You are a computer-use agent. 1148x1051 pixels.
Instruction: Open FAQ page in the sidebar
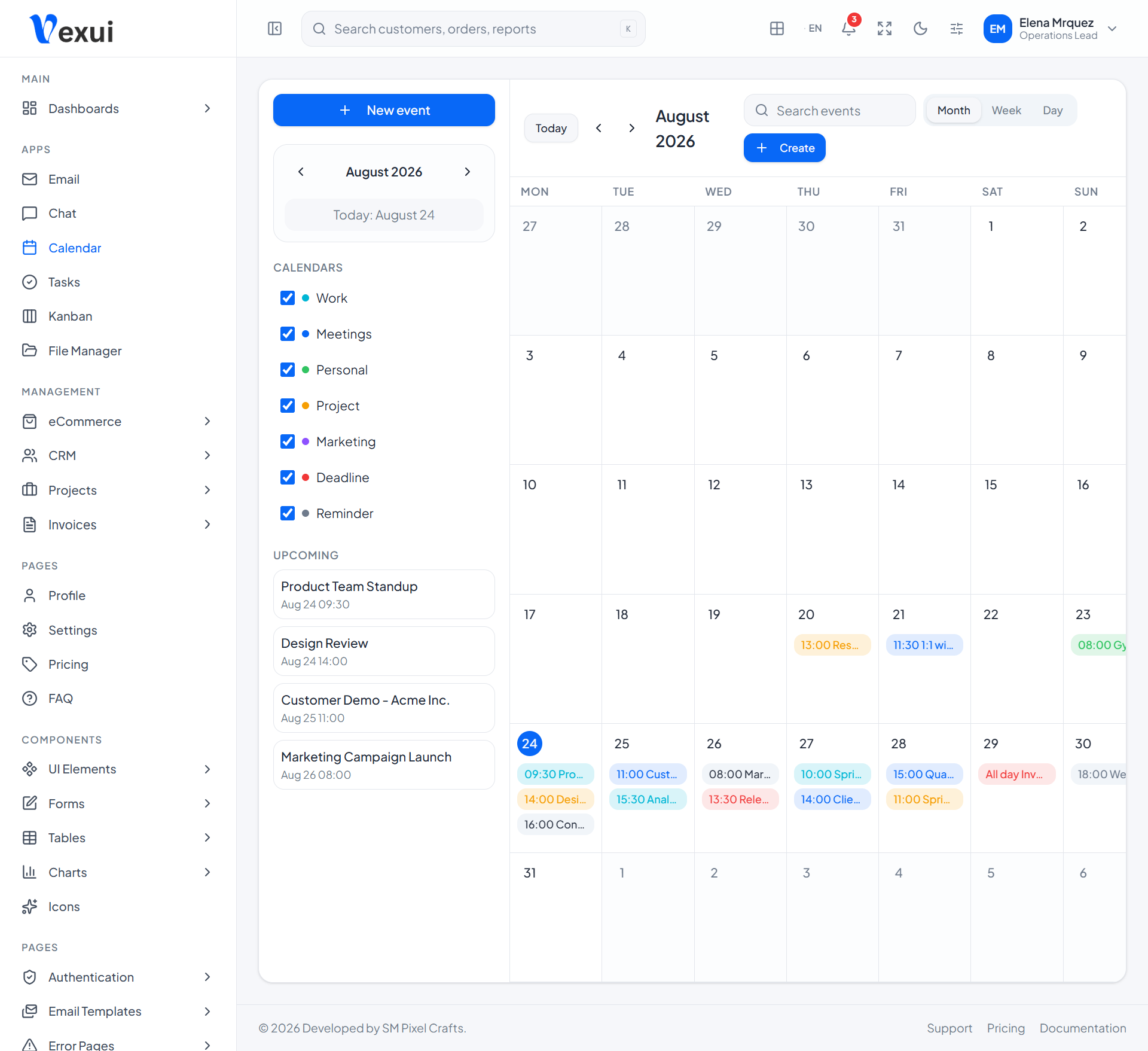[x=118, y=699]
